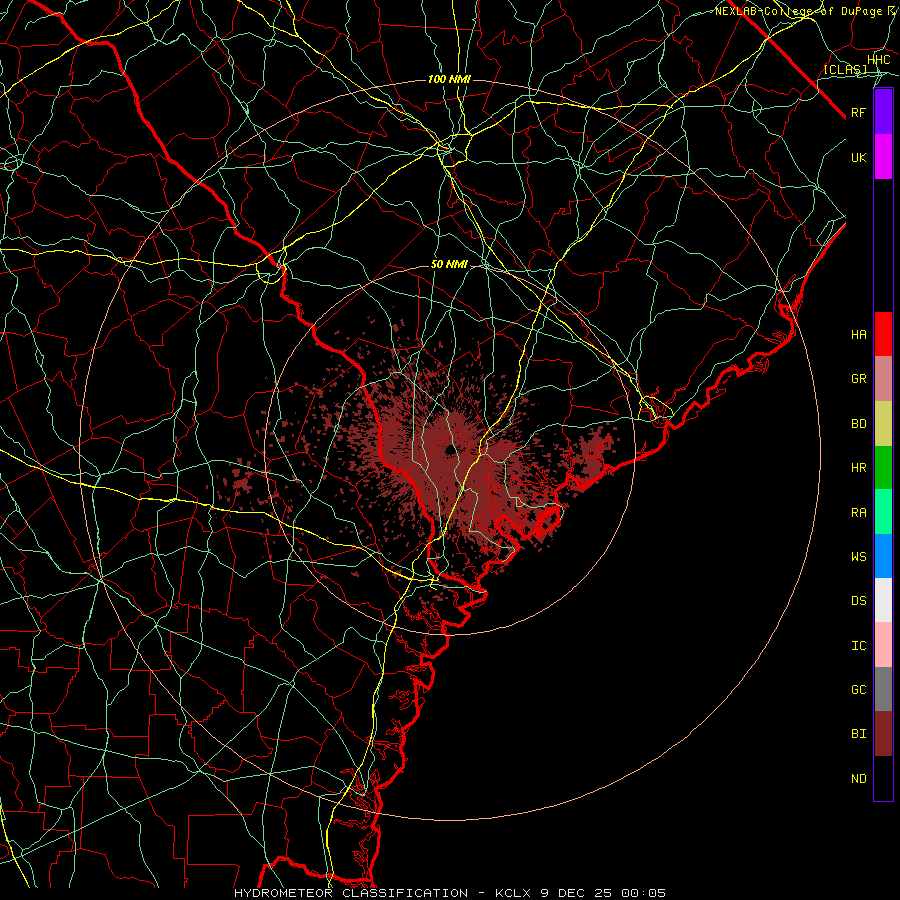
Task: Click the 9 DEC 25 date text
Action: click(577, 893)
